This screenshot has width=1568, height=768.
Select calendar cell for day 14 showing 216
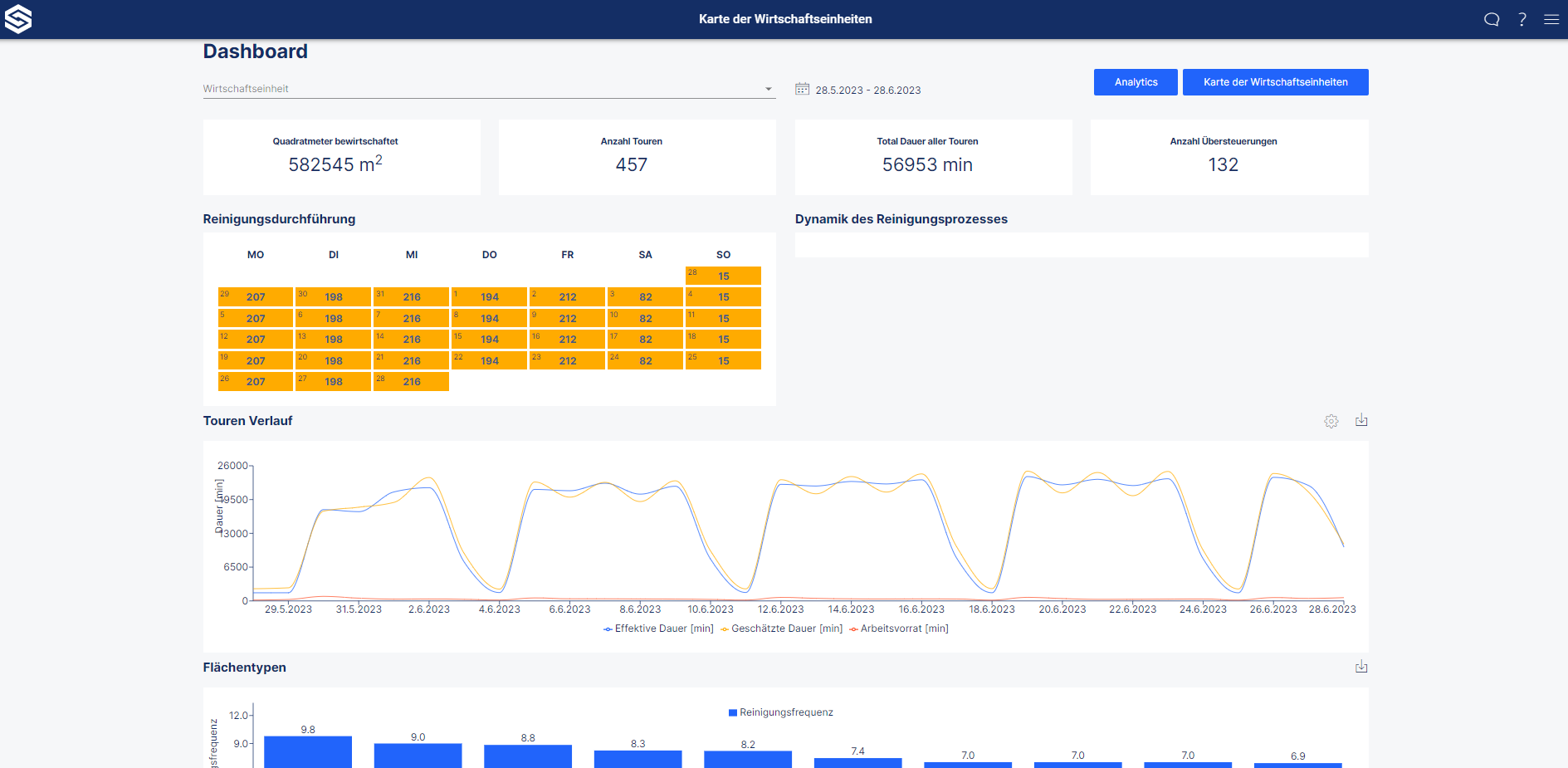click(x=411, y=339)
